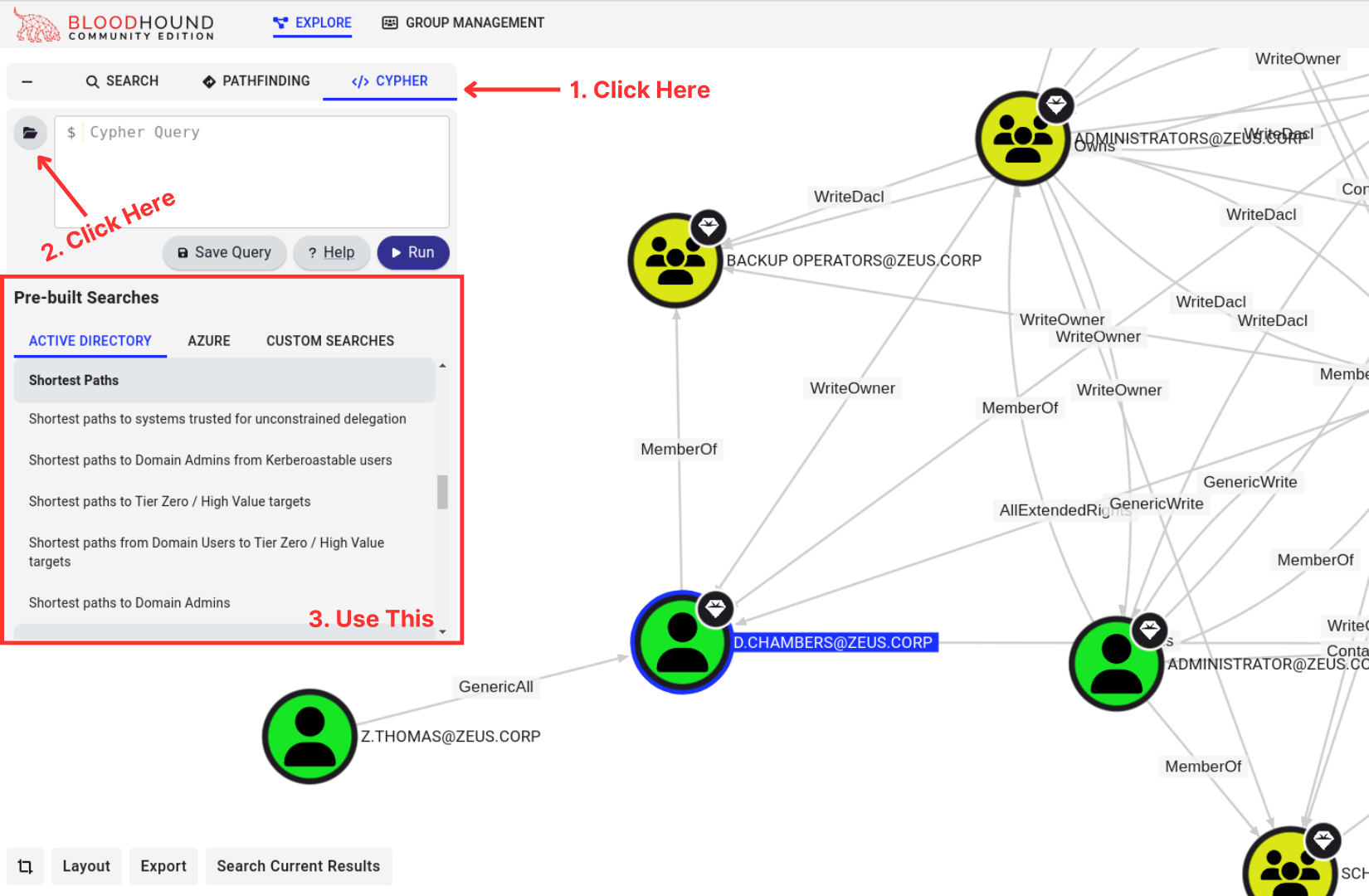Select the Z.THOMAS user node
This screenshot has height=896, width=1369.
click(309, 736)
